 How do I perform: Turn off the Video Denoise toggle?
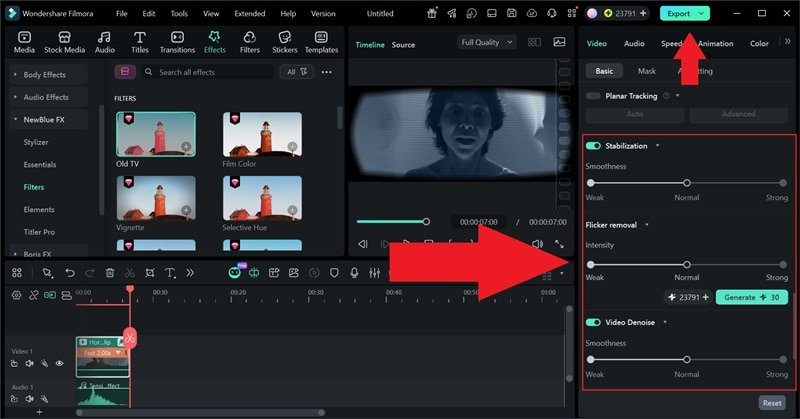coord(593,323)
